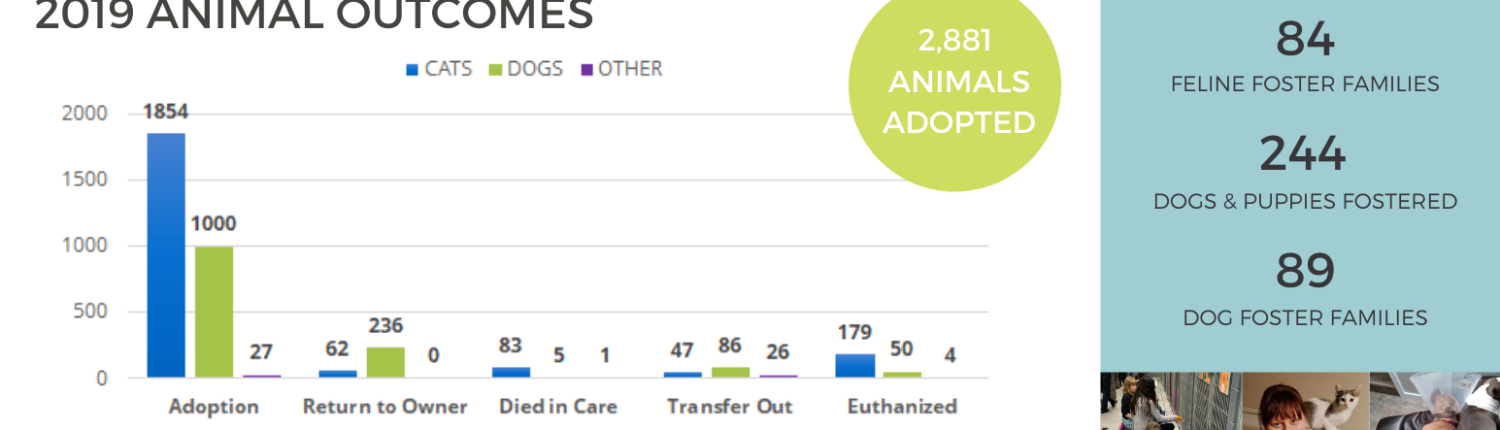Select the green Adoption dogs bar
Viewport: 1500px width, 430px height.
(214, 312)
